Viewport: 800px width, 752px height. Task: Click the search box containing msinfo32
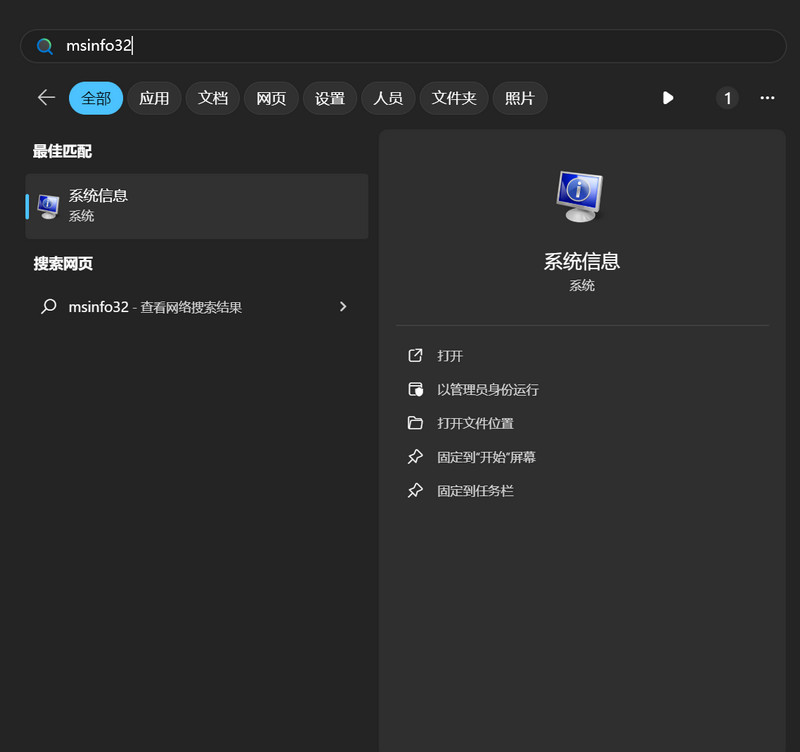click(400, 46)
